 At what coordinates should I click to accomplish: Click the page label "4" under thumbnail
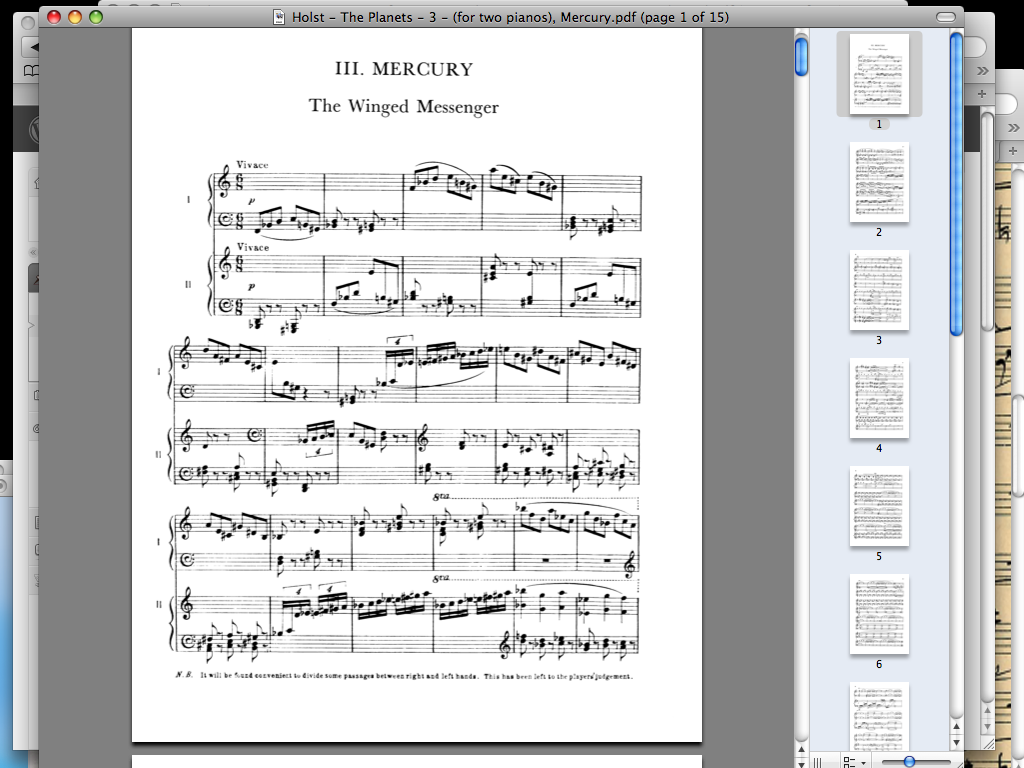coord(879,448)
